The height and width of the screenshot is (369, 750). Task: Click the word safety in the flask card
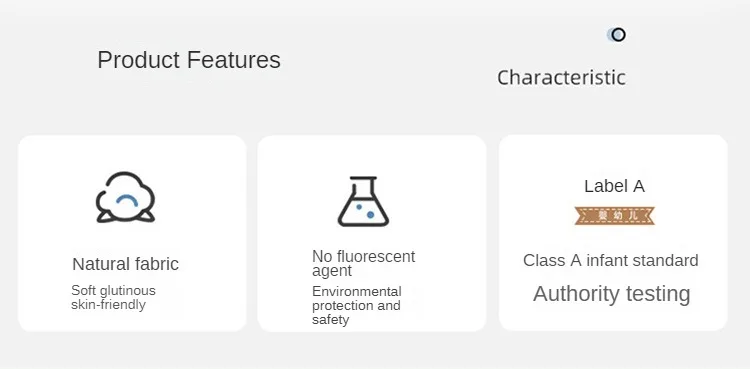coord(331,320)
